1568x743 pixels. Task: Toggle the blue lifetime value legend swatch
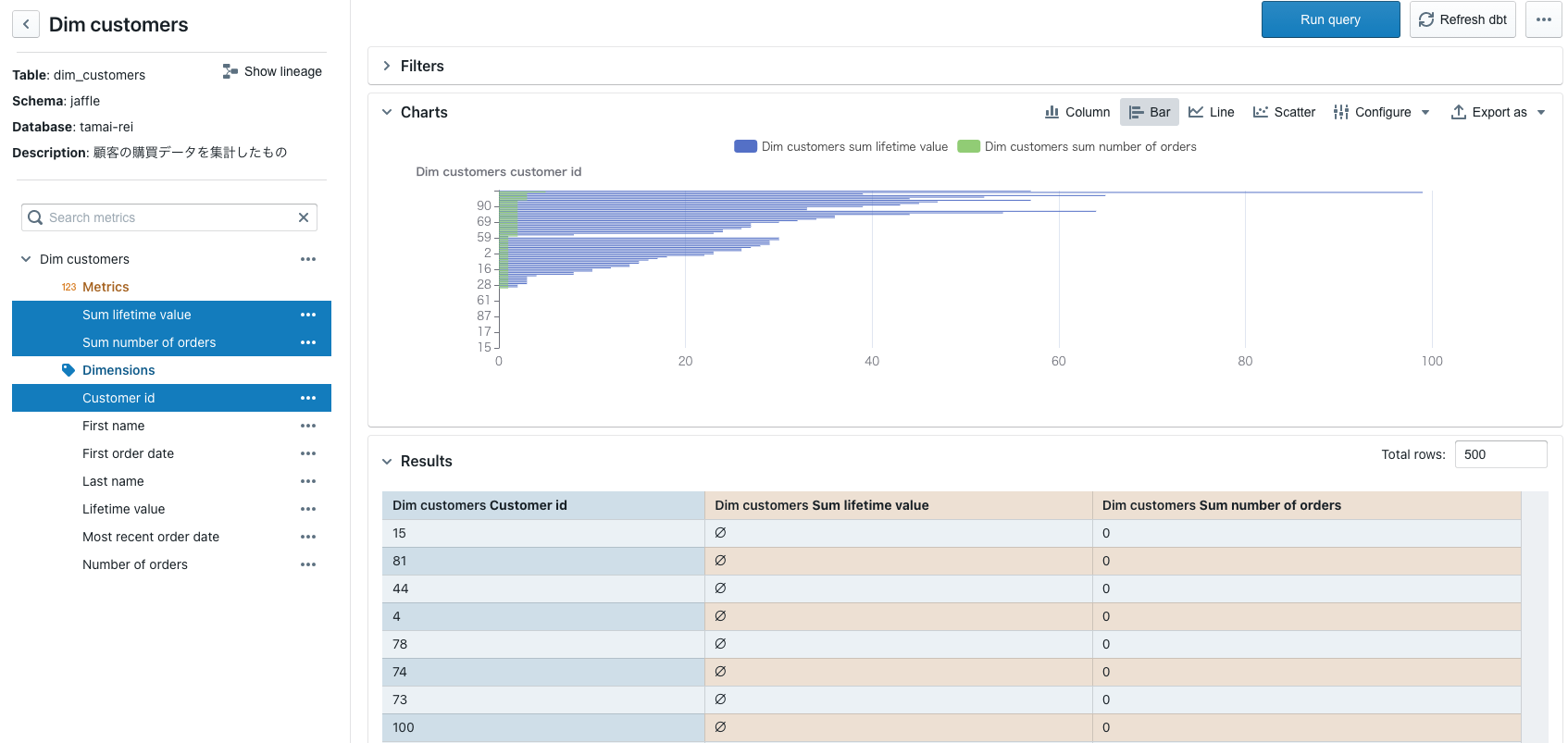(745, 146)
